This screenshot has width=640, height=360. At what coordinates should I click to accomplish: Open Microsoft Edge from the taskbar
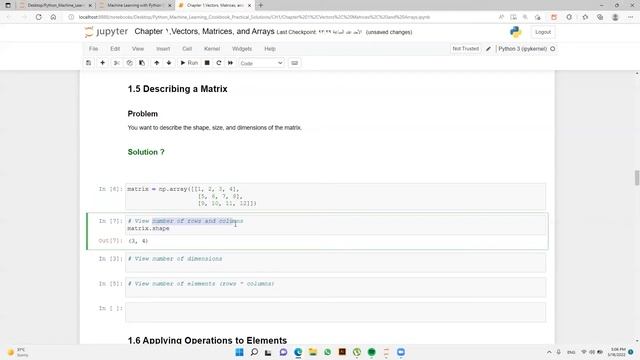point(298,352)
